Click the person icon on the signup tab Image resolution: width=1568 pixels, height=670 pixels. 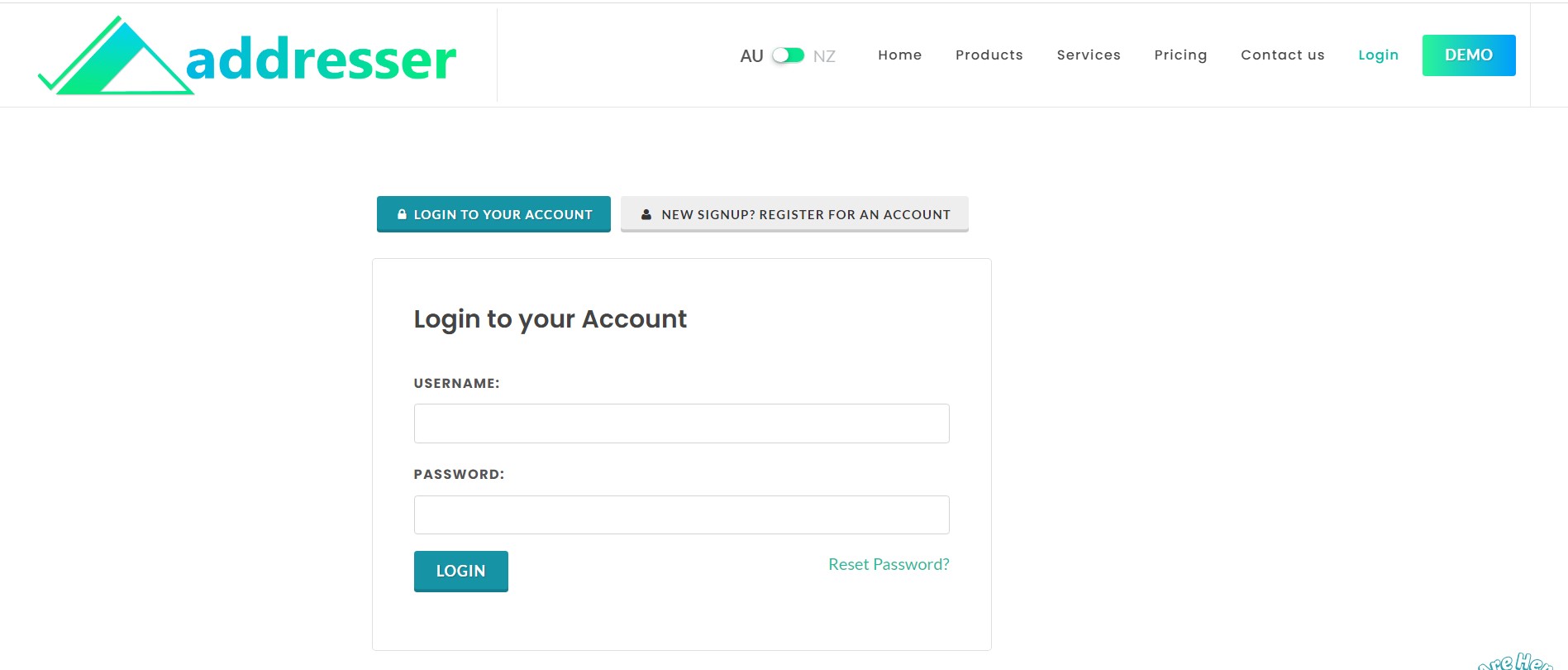646,214
